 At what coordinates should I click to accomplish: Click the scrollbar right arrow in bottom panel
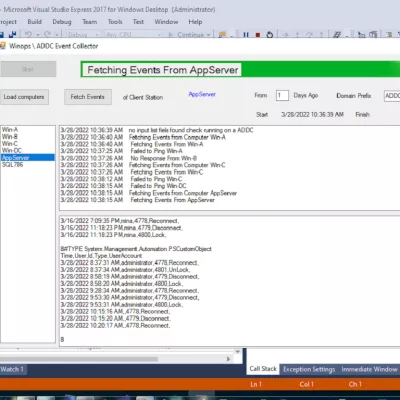tap(228, 359)
